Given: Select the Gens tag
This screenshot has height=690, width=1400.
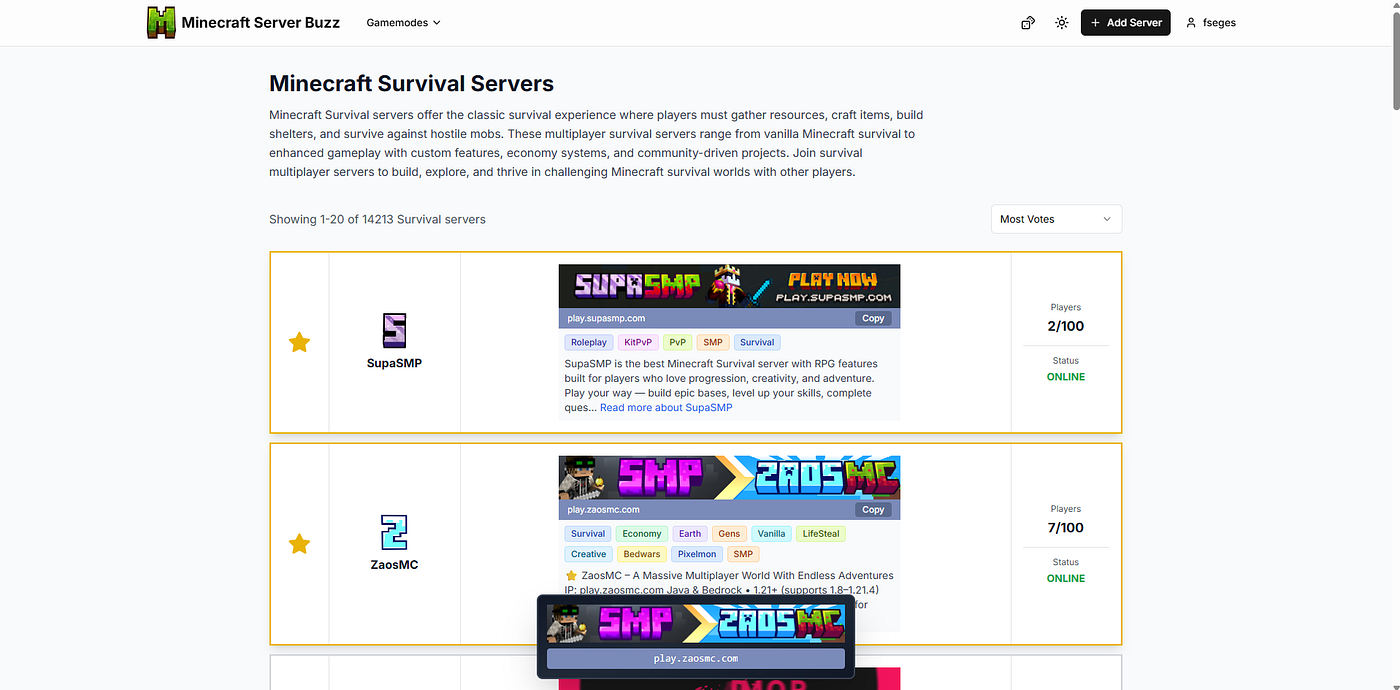Looking at the screenshot, I should tap(729, 534).
